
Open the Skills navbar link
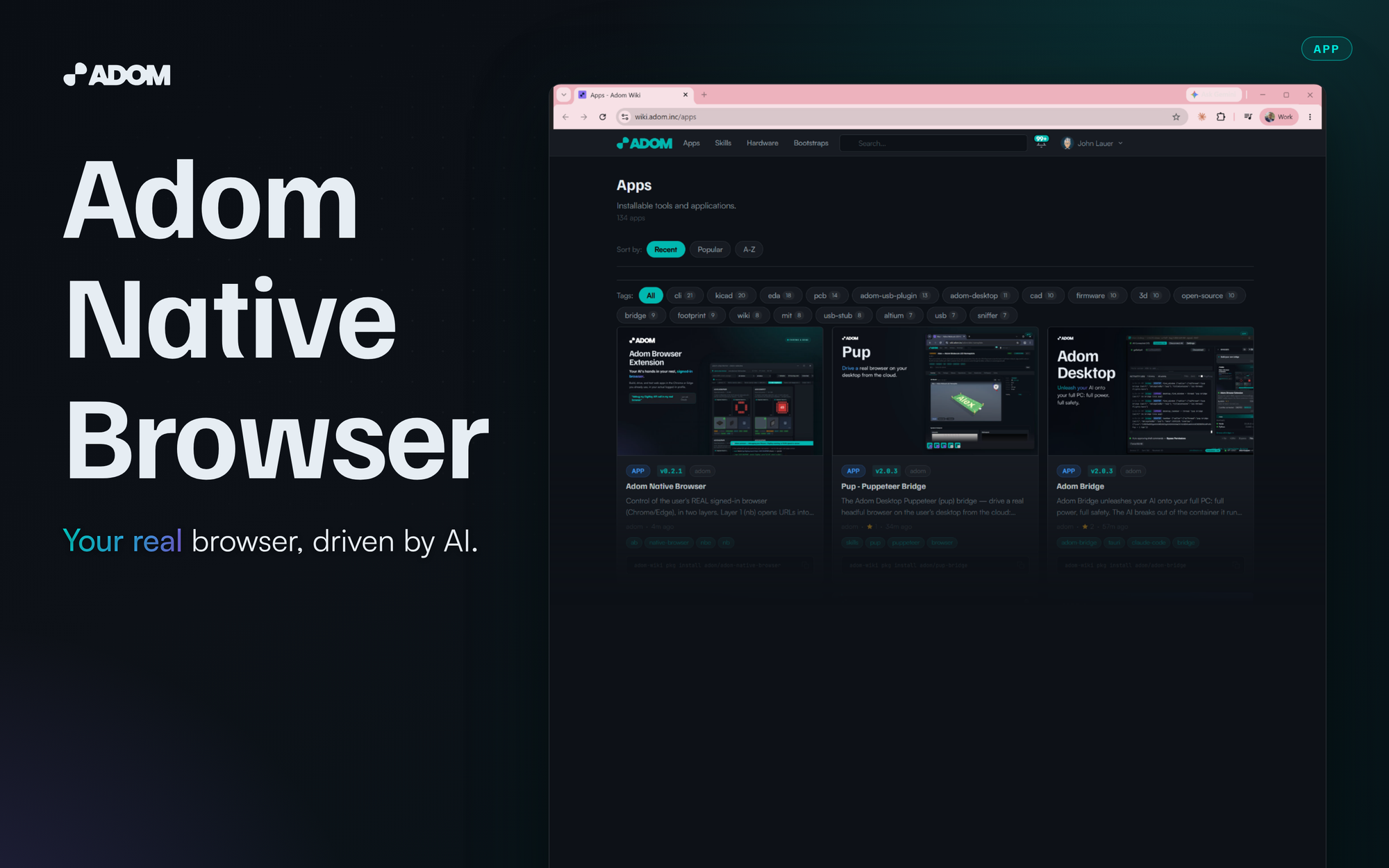(x=723, y=143)
